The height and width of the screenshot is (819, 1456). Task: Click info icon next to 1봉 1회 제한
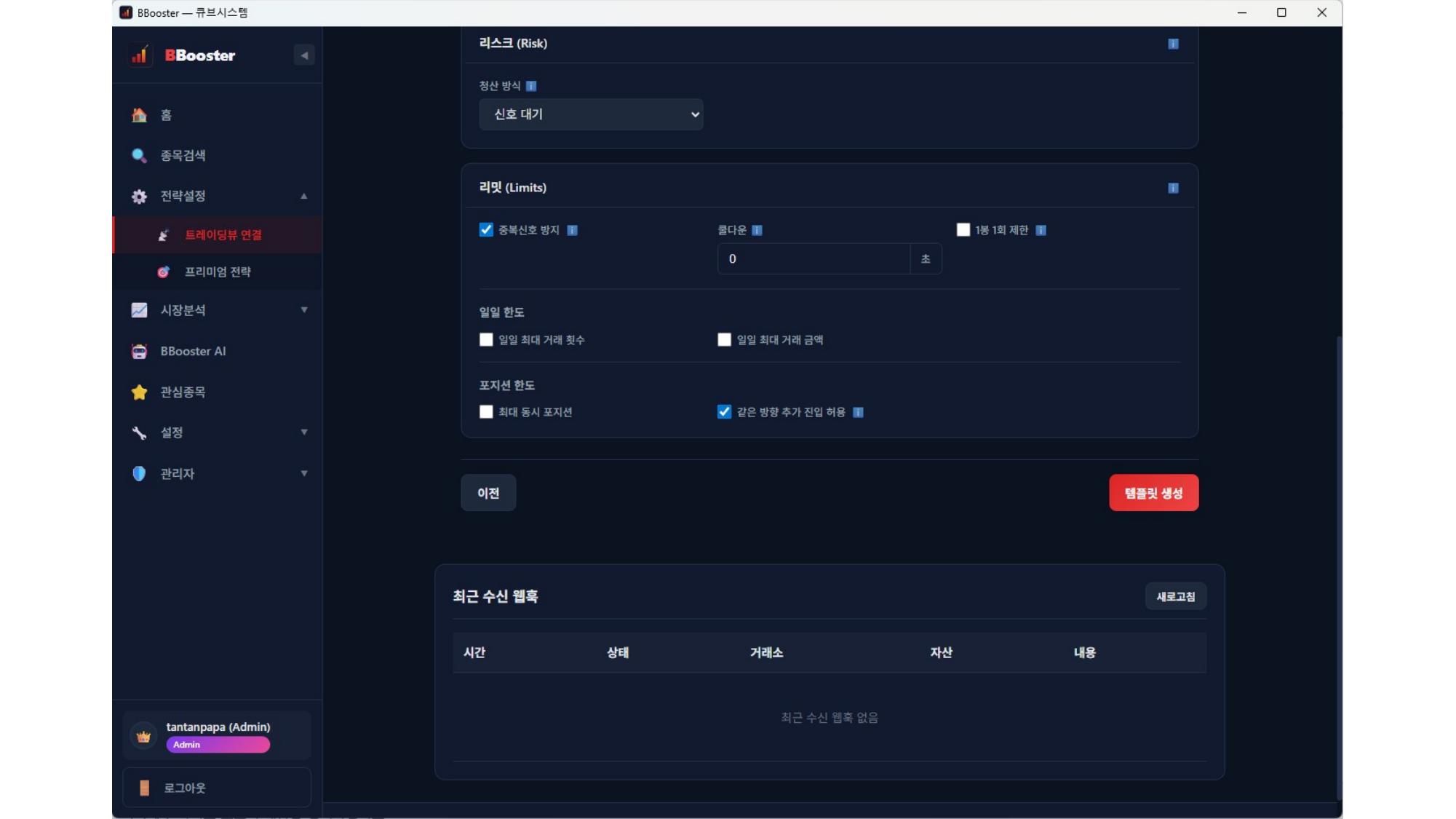1041,230
